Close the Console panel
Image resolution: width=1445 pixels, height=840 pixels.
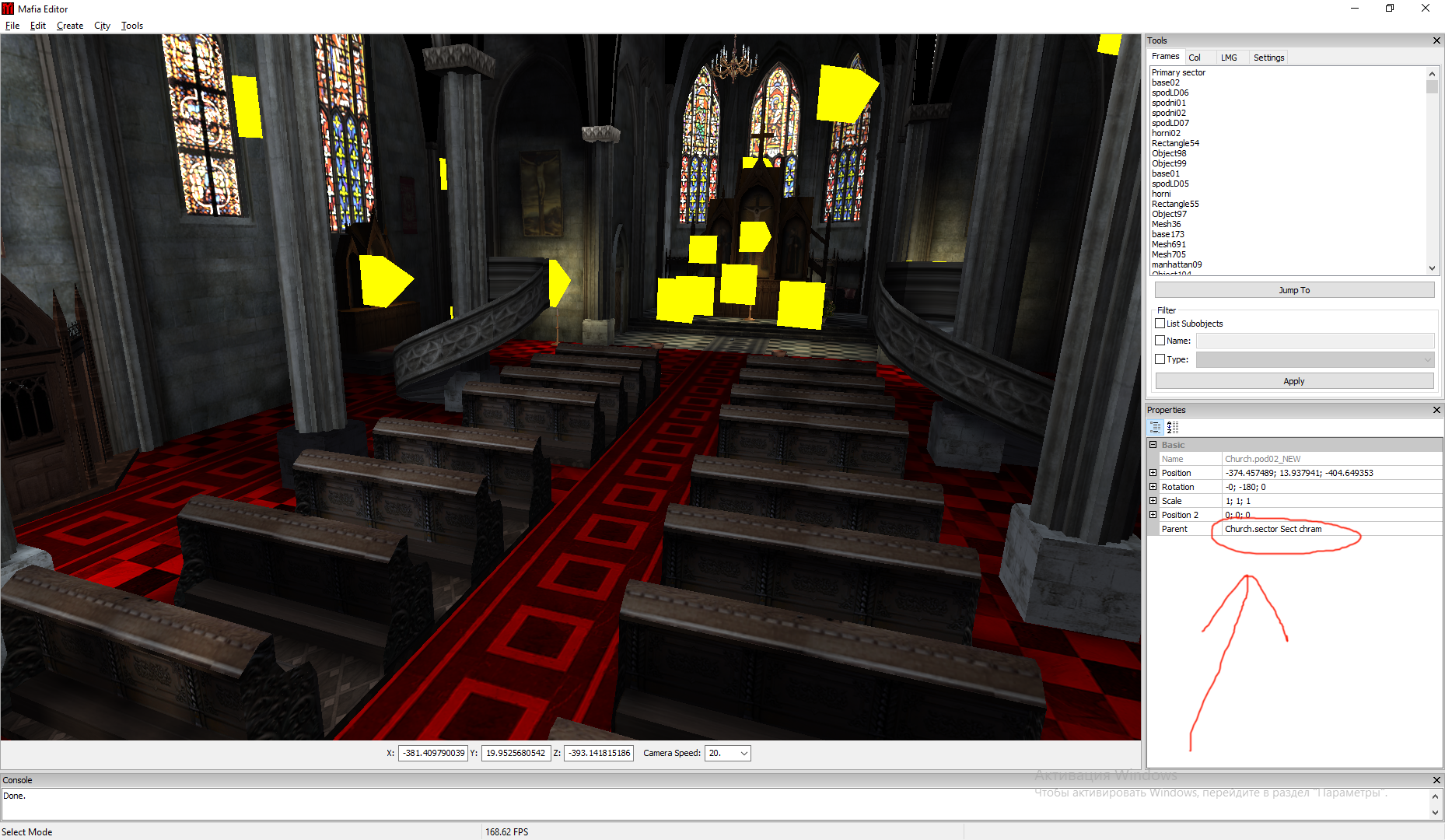[1436, 780]
